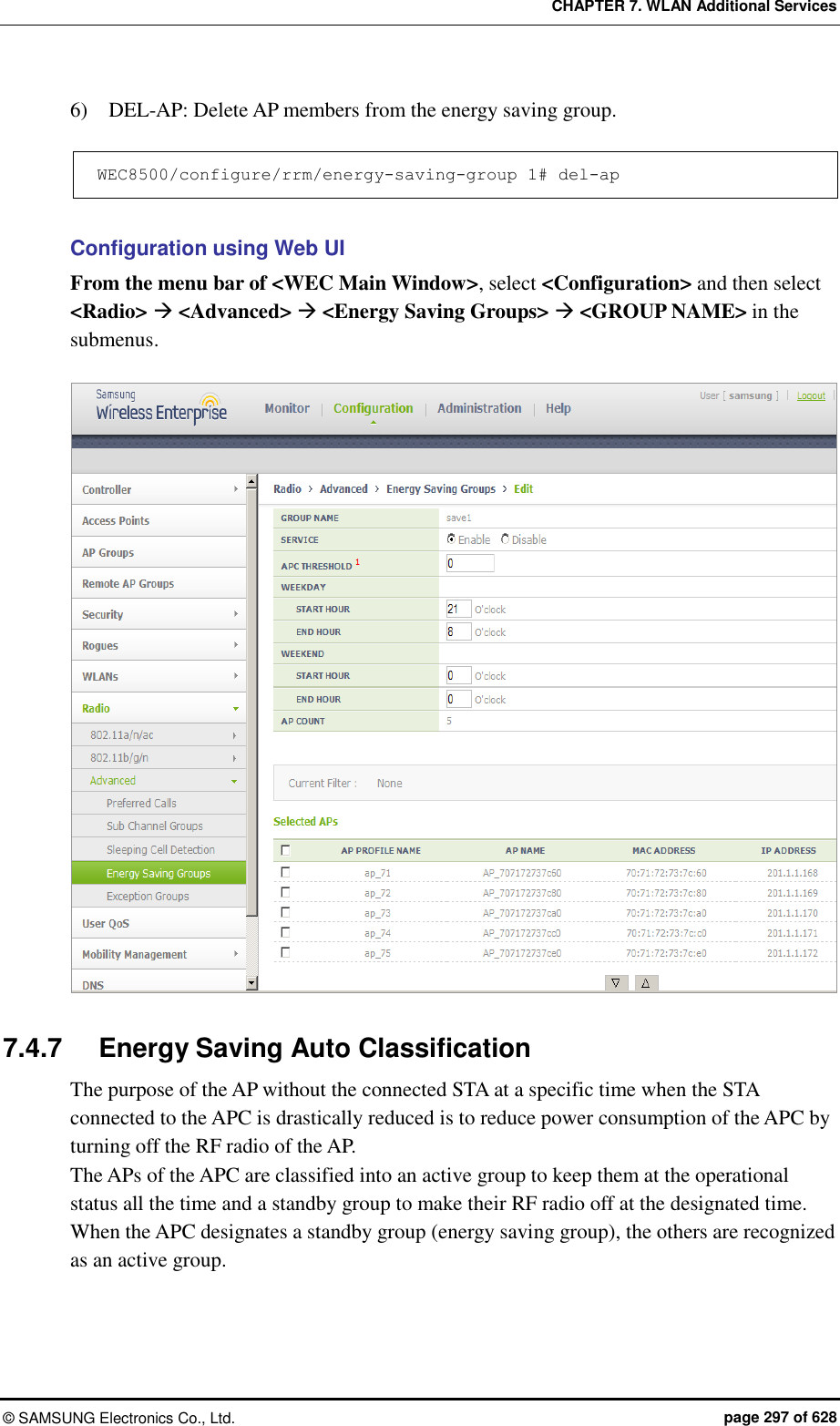The width and height of the screenshot is (840, 1426).
Task: Collapse the Radio sidebar menu
Action: [x=159, y=708]
